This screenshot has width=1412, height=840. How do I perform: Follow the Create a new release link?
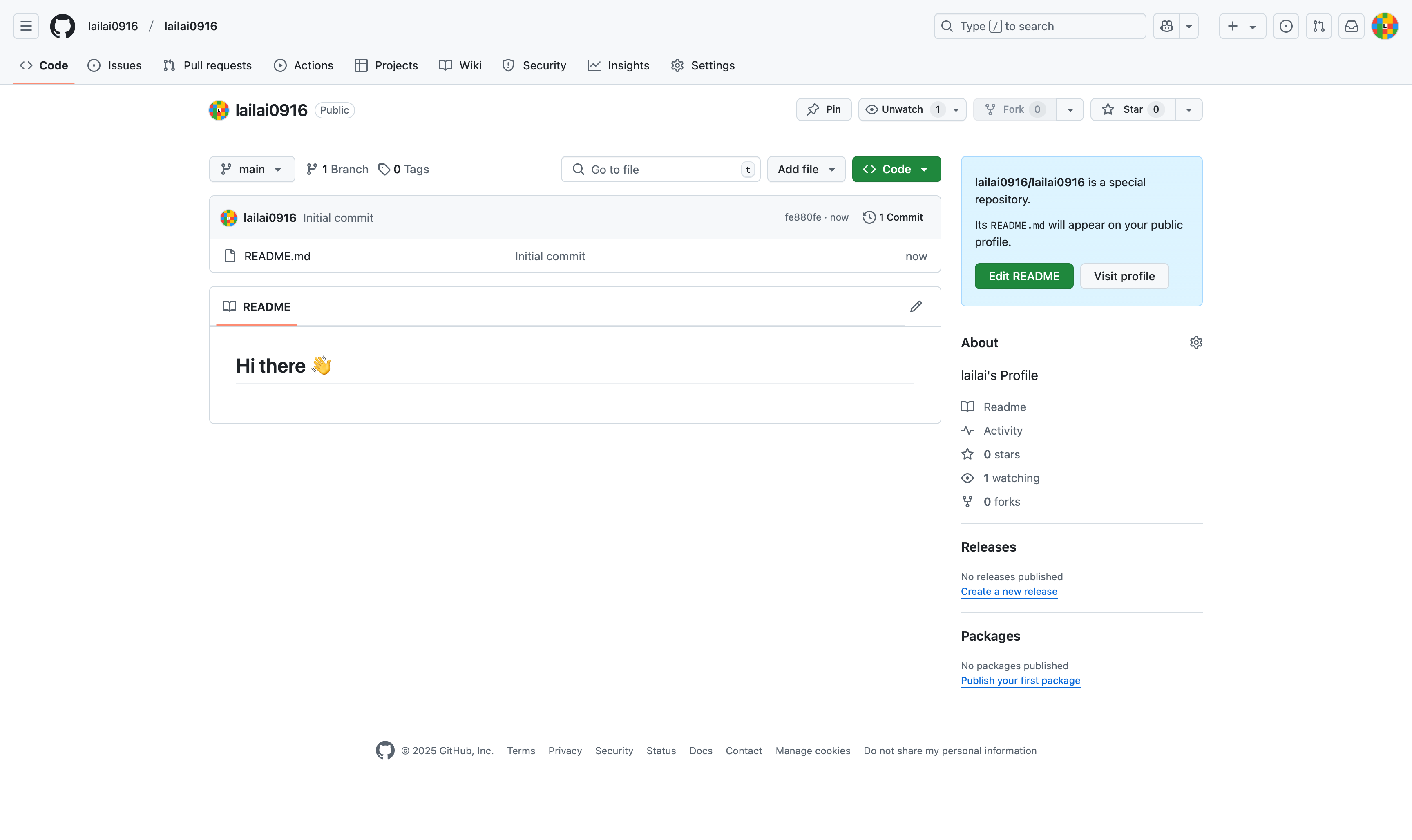tap(1008, 592)
